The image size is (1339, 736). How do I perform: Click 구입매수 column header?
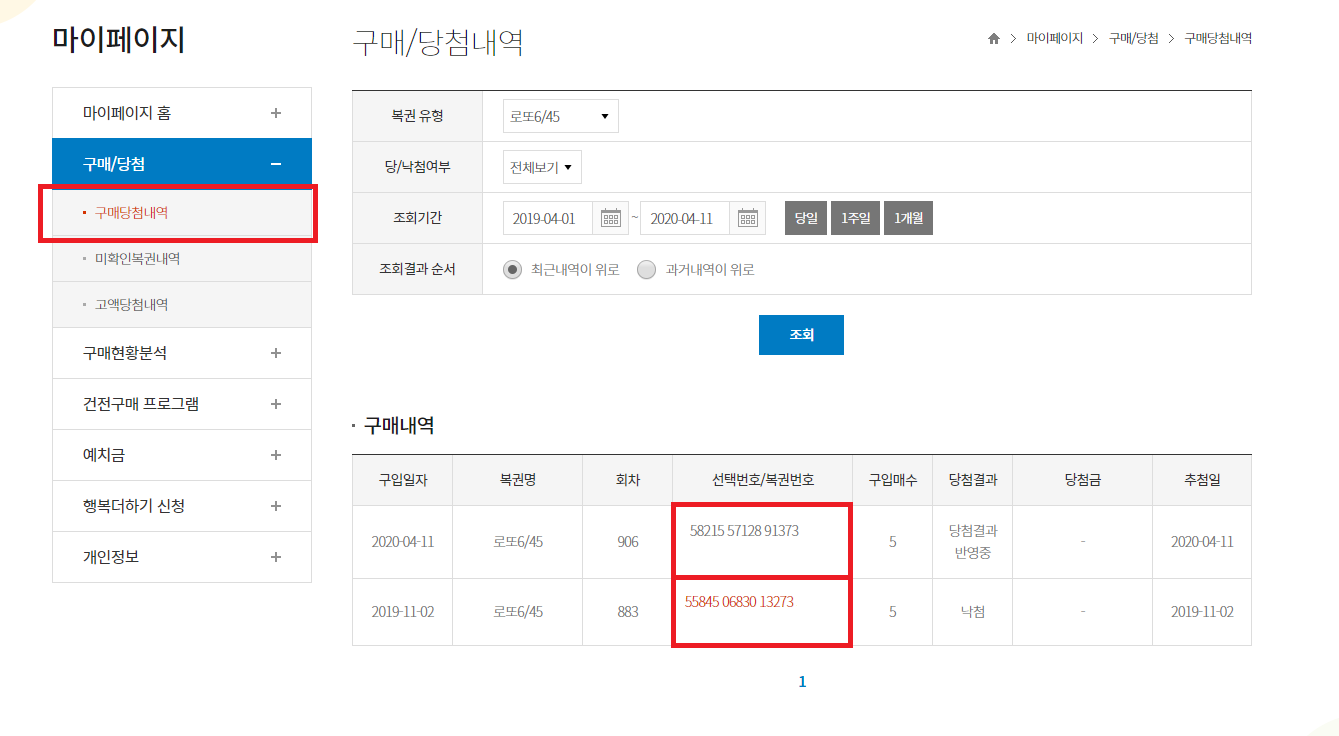point(892,480)
